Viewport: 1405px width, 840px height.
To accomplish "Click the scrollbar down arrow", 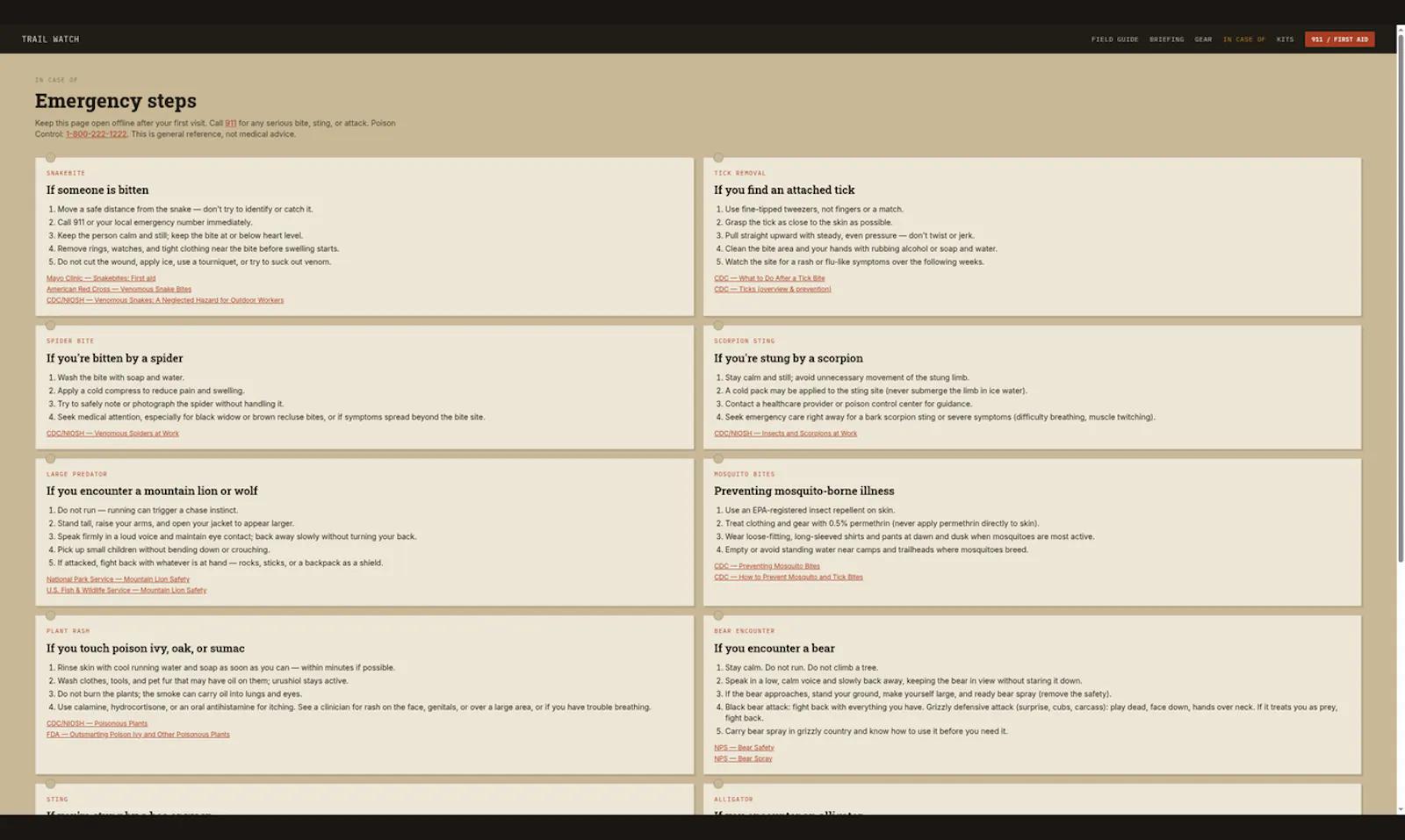I will 1400,809.
